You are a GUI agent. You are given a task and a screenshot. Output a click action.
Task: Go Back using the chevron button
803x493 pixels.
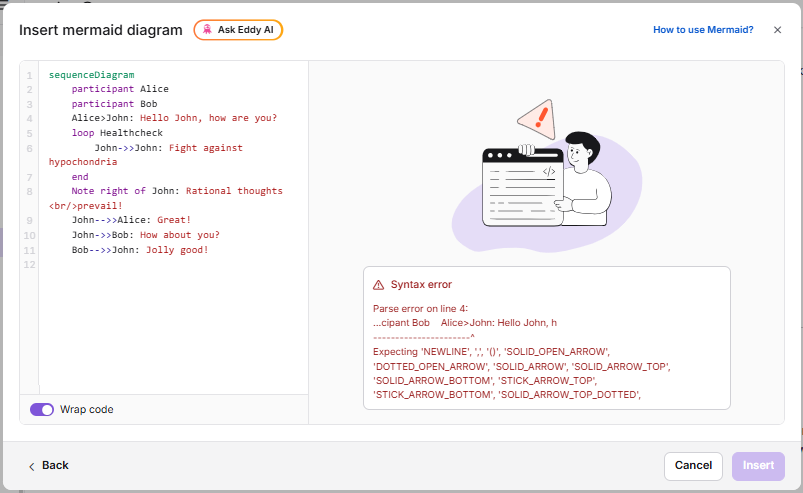tap(48, 465)
